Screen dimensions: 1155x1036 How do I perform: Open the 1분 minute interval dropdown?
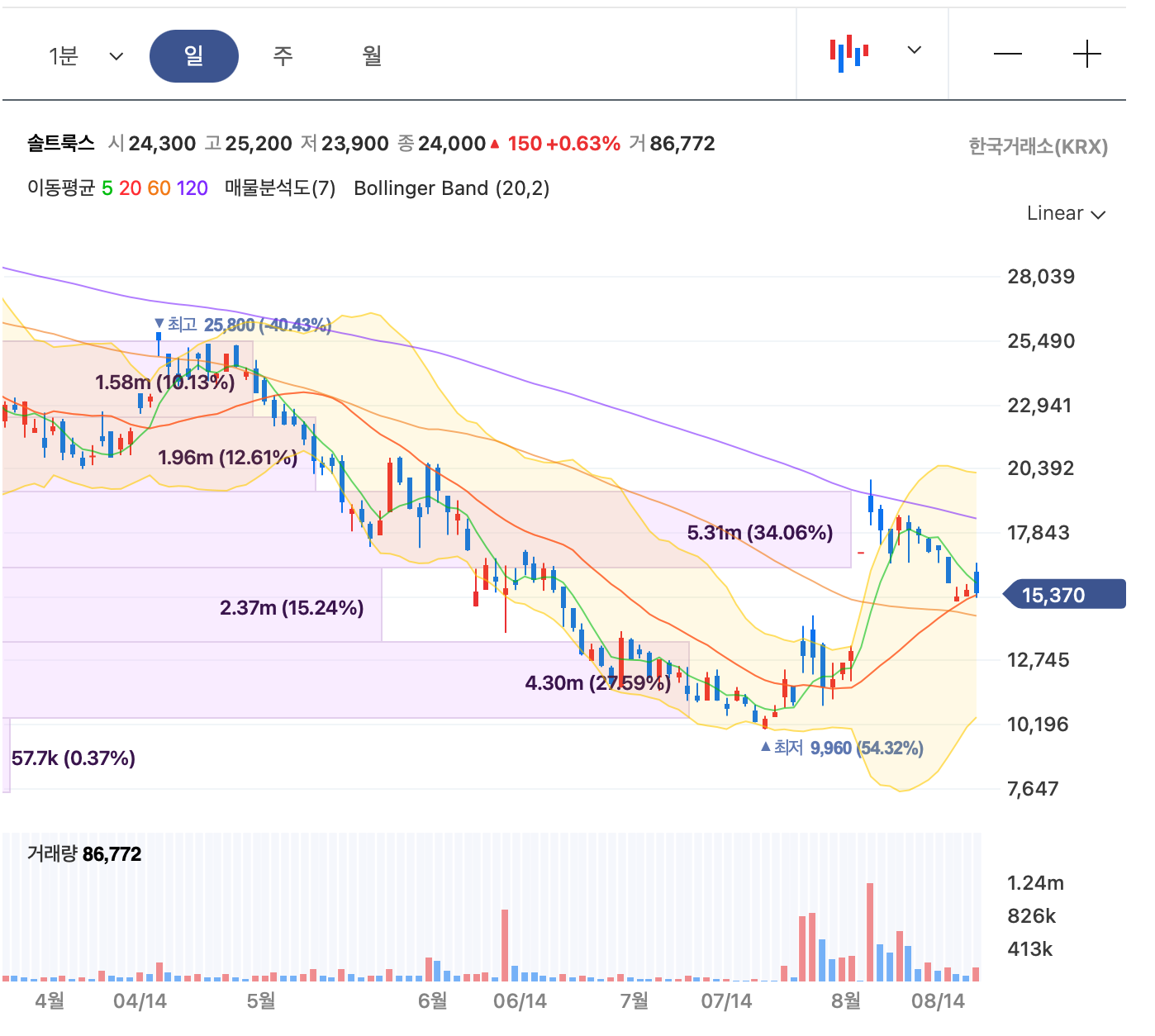pyautogui.click(x=86, y=56)
